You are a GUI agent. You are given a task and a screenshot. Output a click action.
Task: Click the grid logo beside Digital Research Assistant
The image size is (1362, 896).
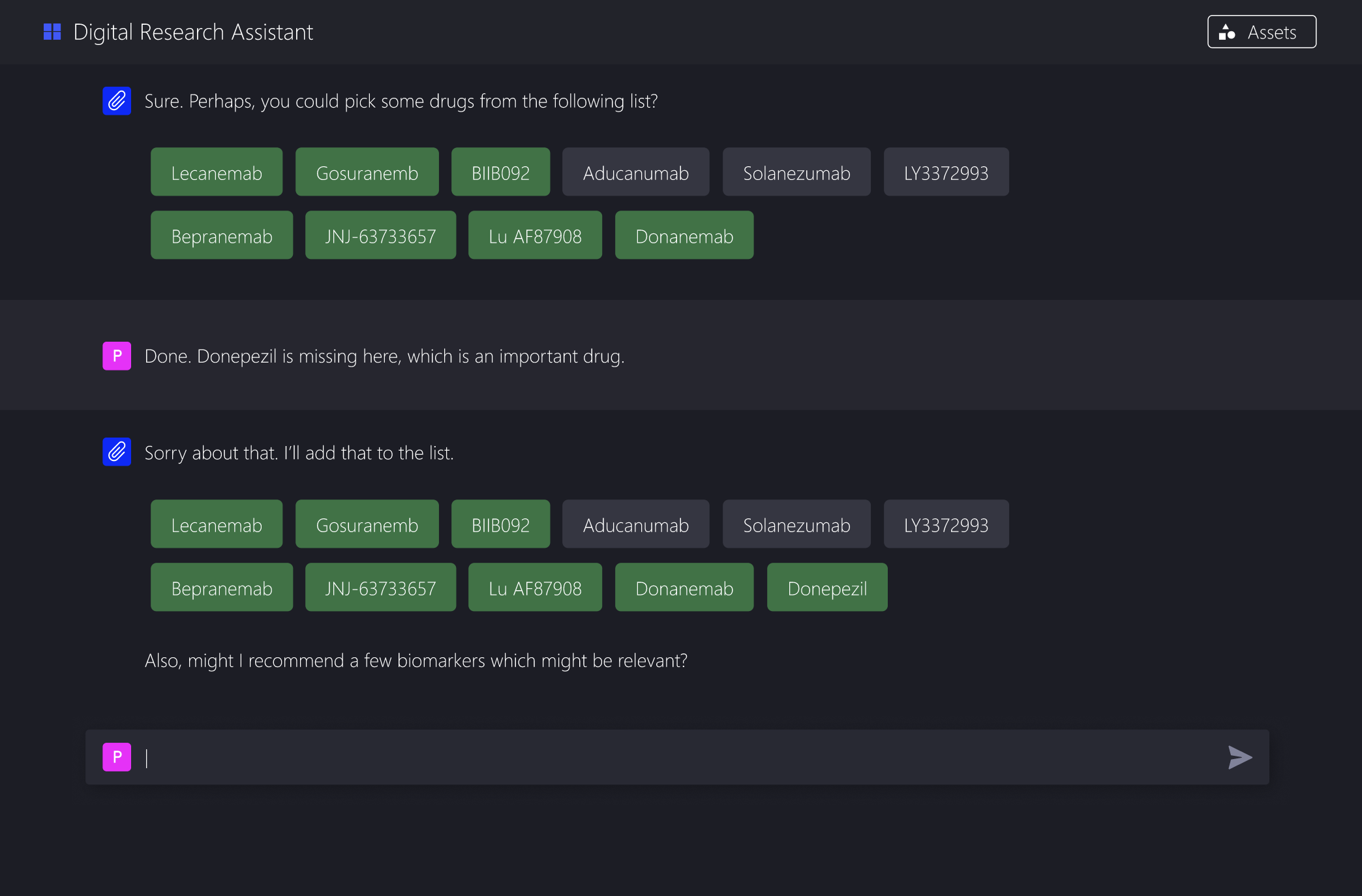click(x=52, y=31)
